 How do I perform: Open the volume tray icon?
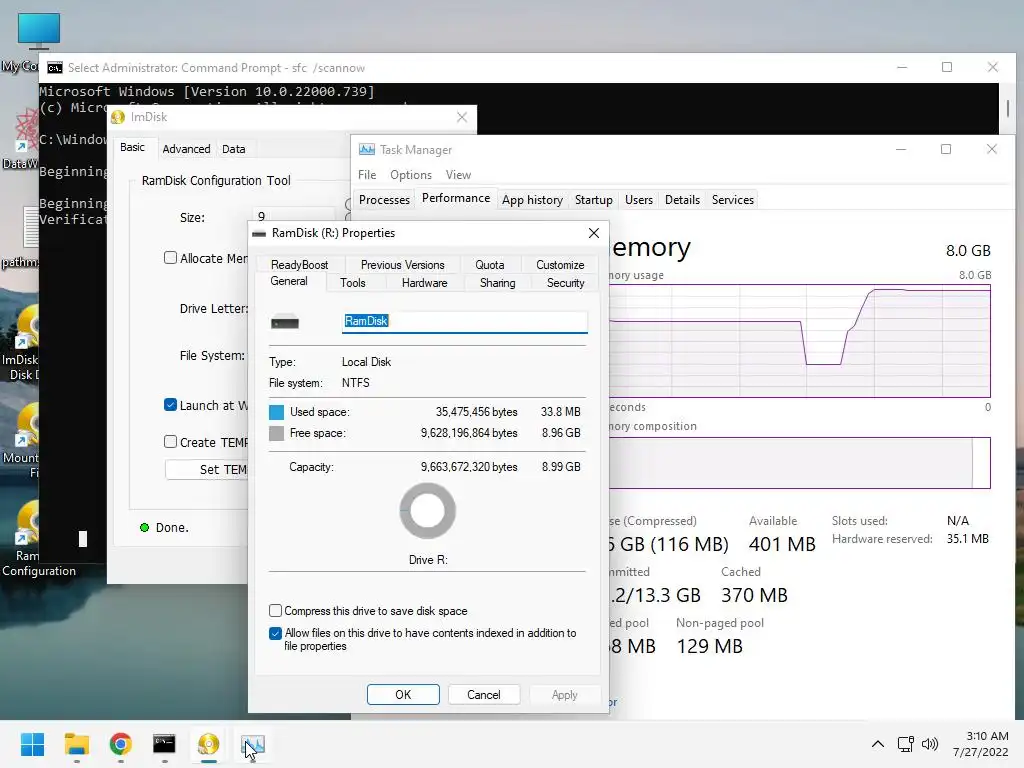coord(929,744)
